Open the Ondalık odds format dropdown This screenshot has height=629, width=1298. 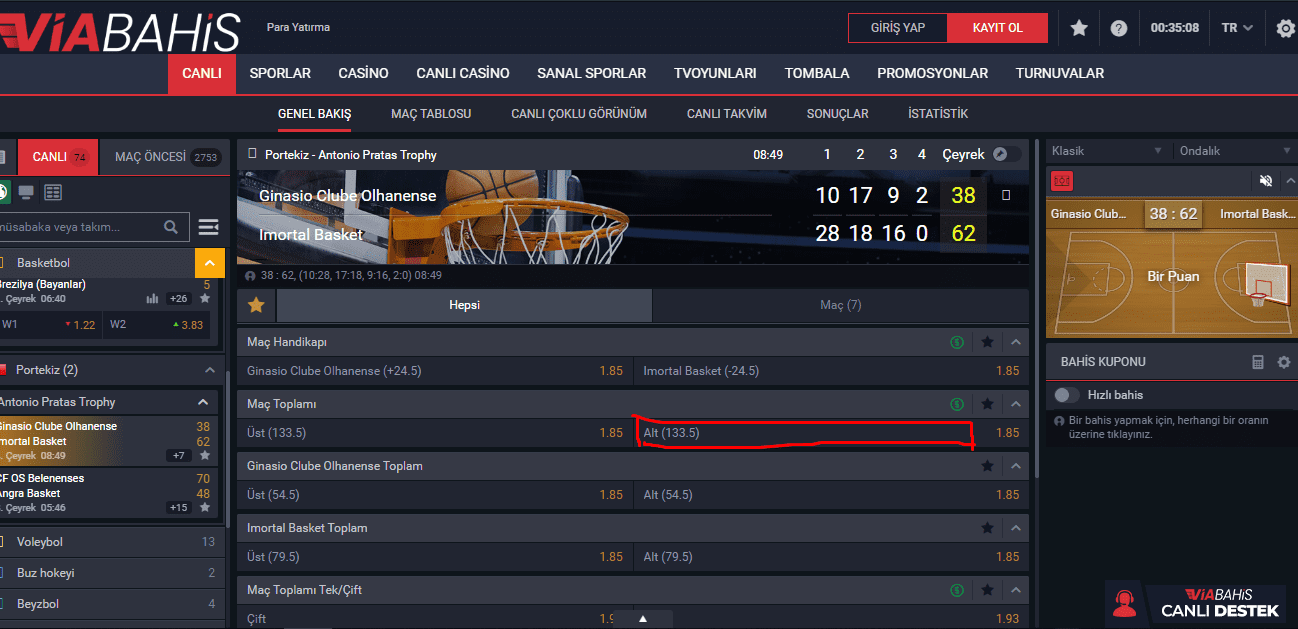1235,151
